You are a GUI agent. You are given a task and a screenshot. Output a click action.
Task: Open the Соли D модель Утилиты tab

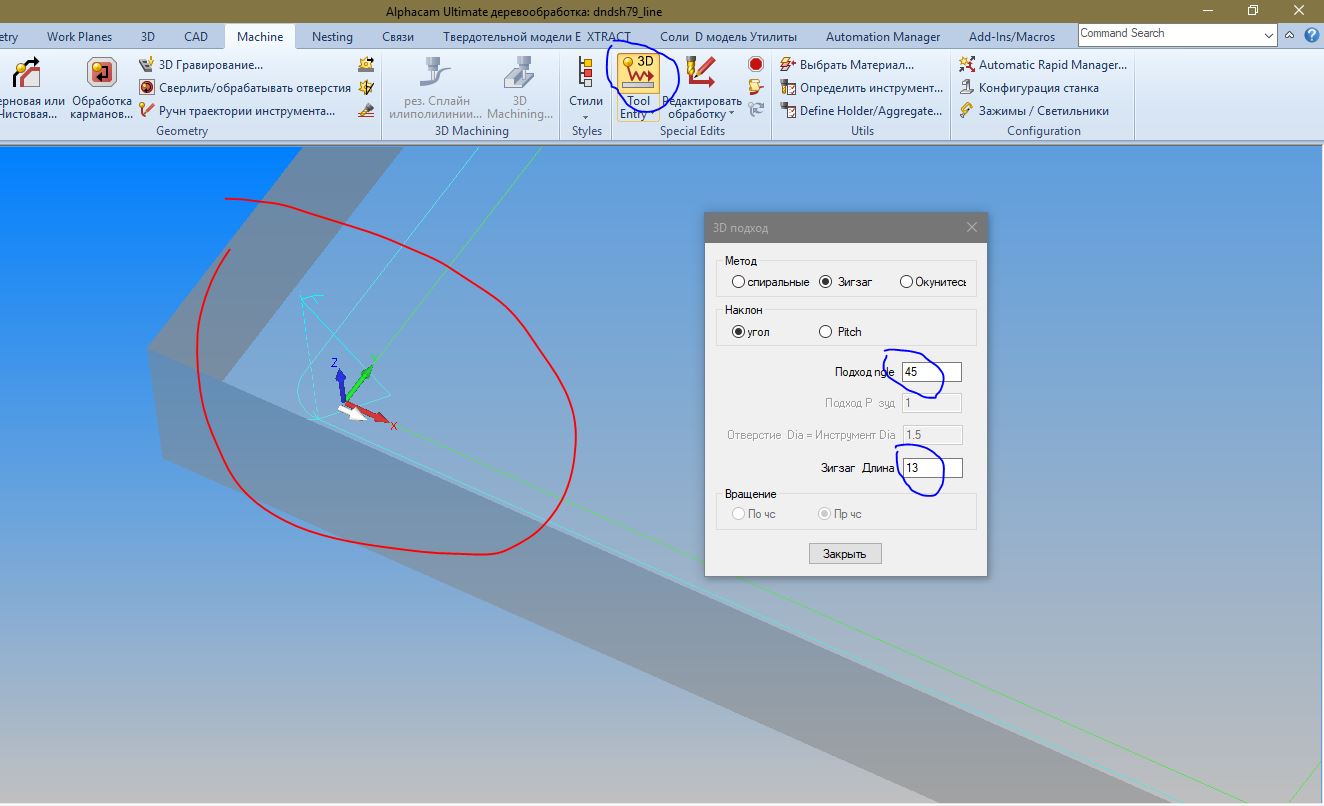click(x=731, y=36)
